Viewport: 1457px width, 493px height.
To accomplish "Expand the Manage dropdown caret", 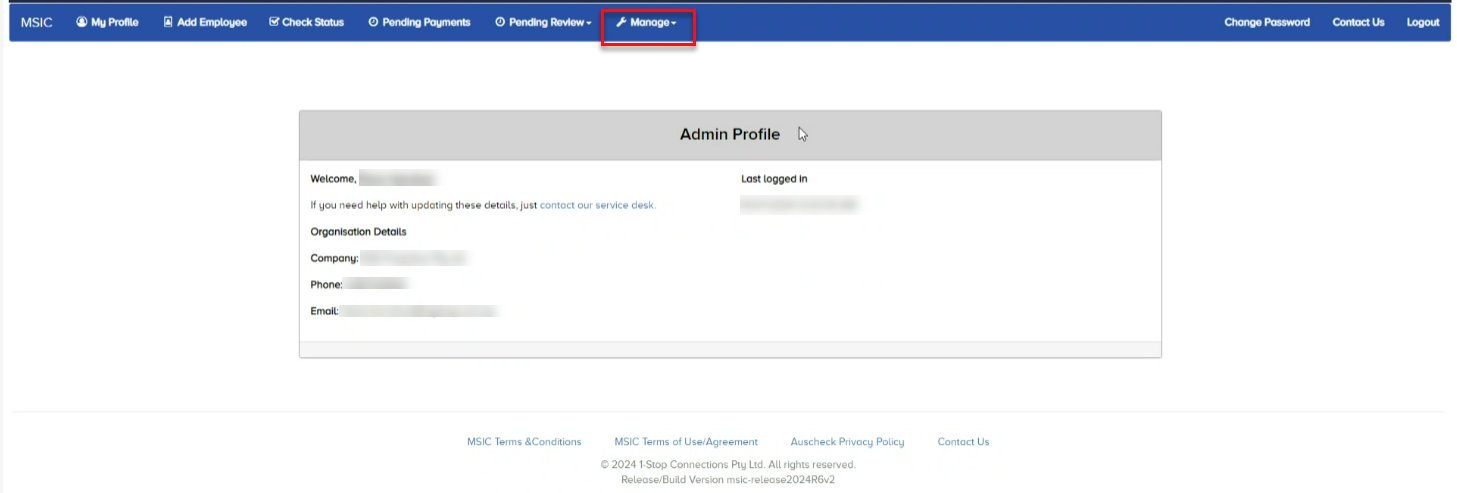I will tap(674, 23).
